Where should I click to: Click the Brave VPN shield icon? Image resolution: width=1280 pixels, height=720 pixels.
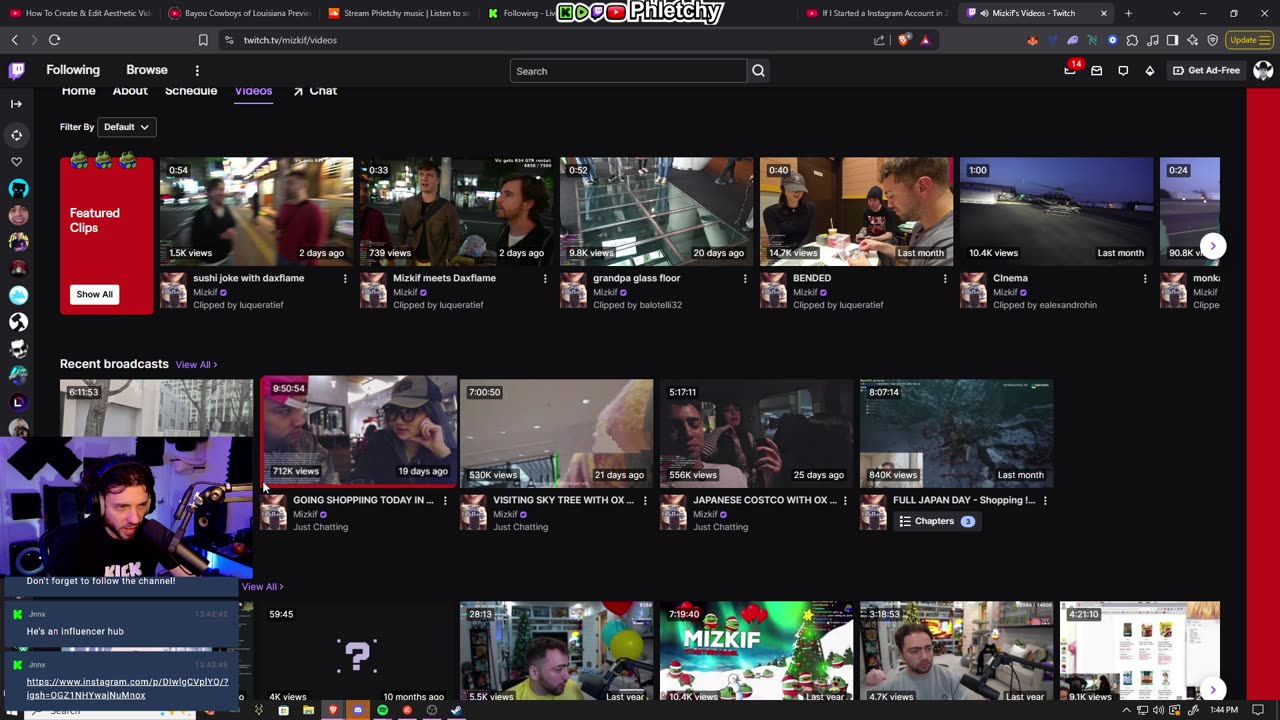(1212, 40)
